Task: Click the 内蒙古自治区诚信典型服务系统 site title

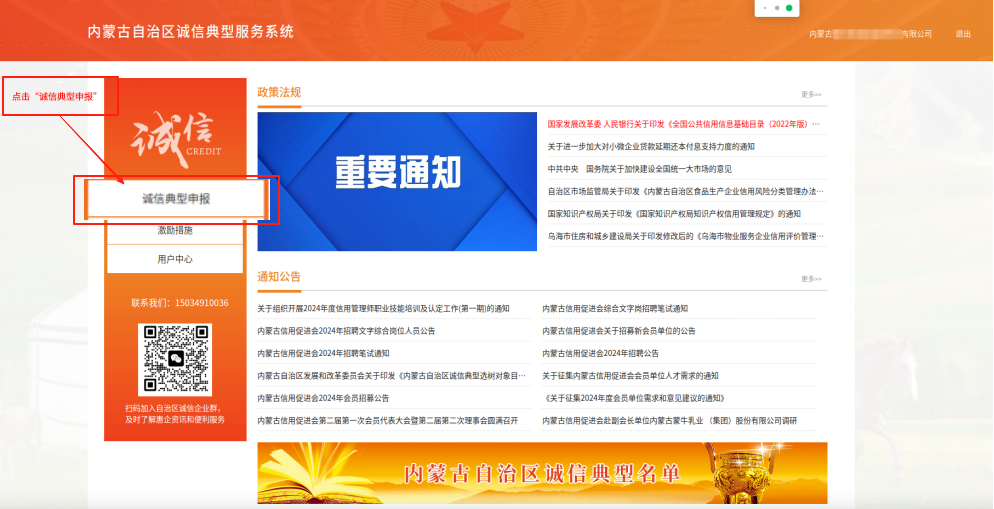Action: coord(190,32)
